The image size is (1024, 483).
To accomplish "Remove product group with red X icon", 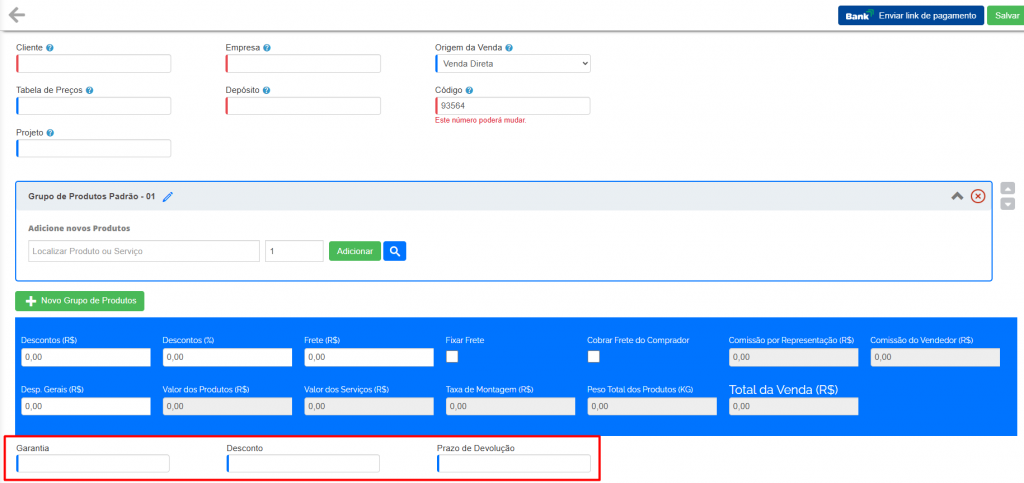I will tap(978, 196).
